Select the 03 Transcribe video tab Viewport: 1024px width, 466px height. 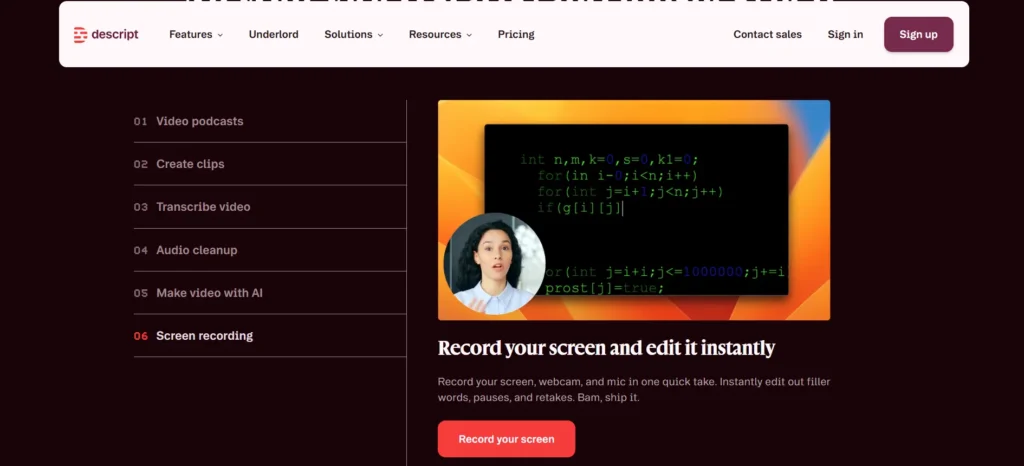[270, 207]
